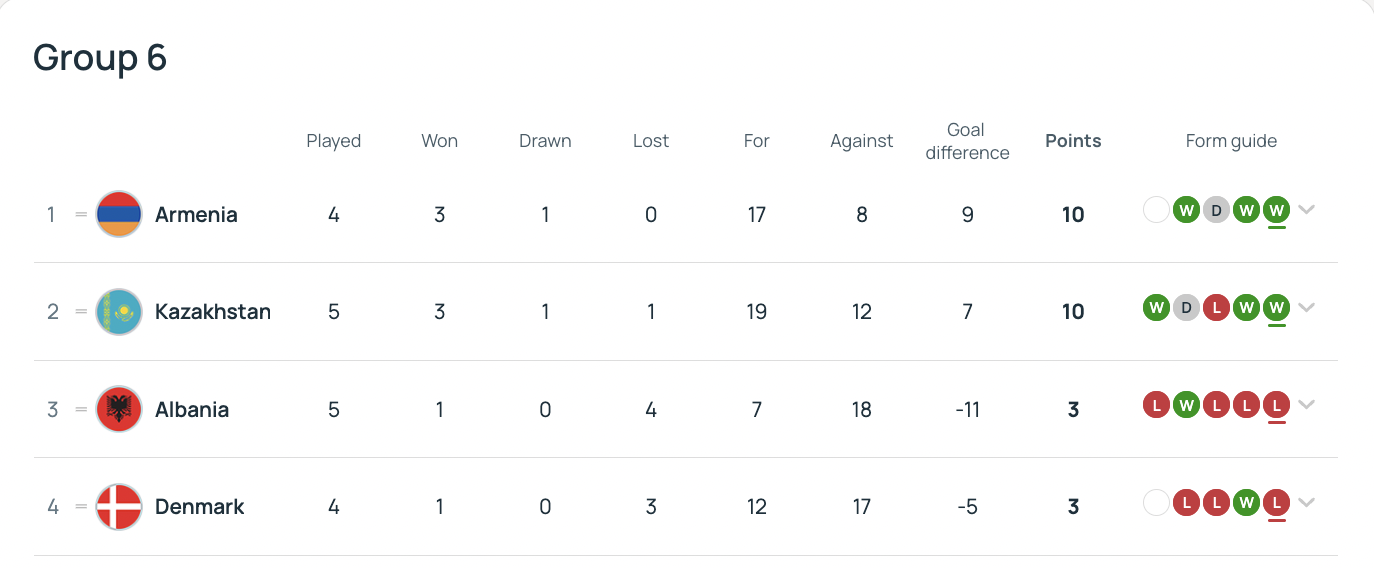Click the Denmark flag icon
1374x568 pixels.
click(119, 507)
